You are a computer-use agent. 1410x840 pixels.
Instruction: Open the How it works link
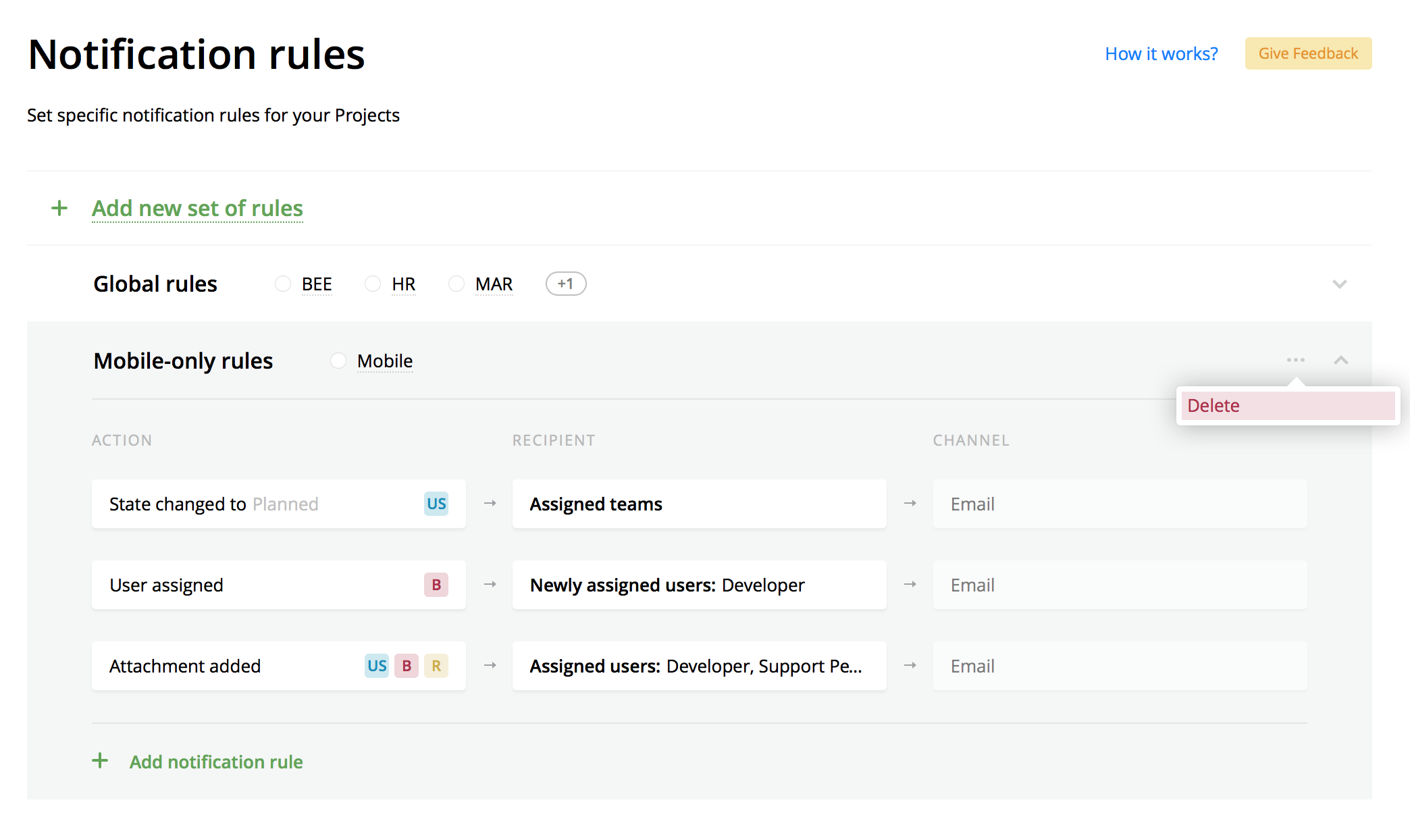point(1161,53)
